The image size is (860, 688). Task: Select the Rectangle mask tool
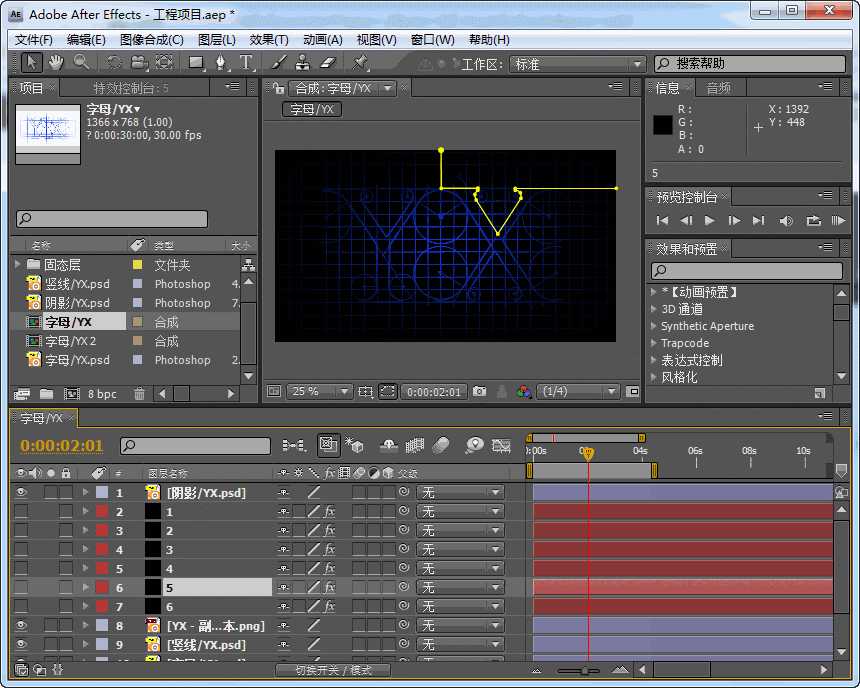196,63
